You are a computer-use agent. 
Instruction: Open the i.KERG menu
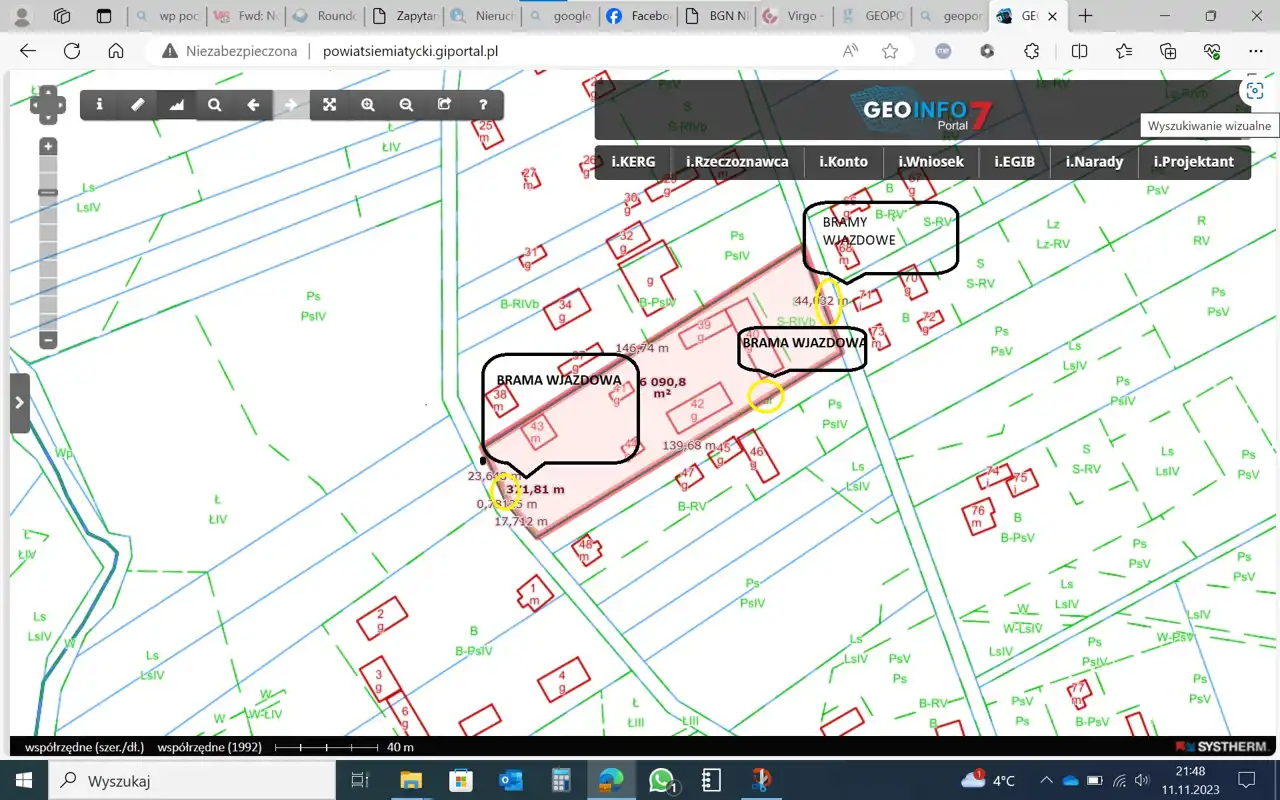(x=633, y=162)
